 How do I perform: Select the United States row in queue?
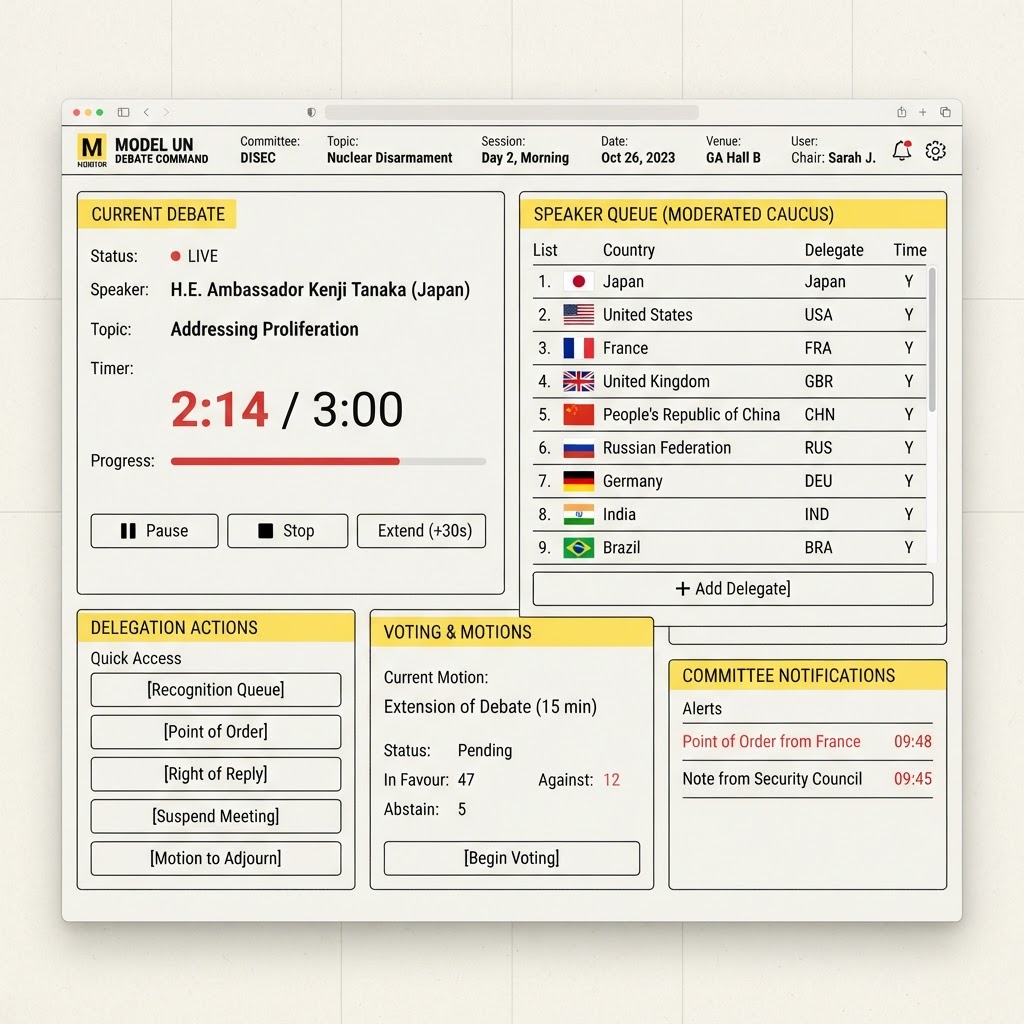[x=729, y=315]
